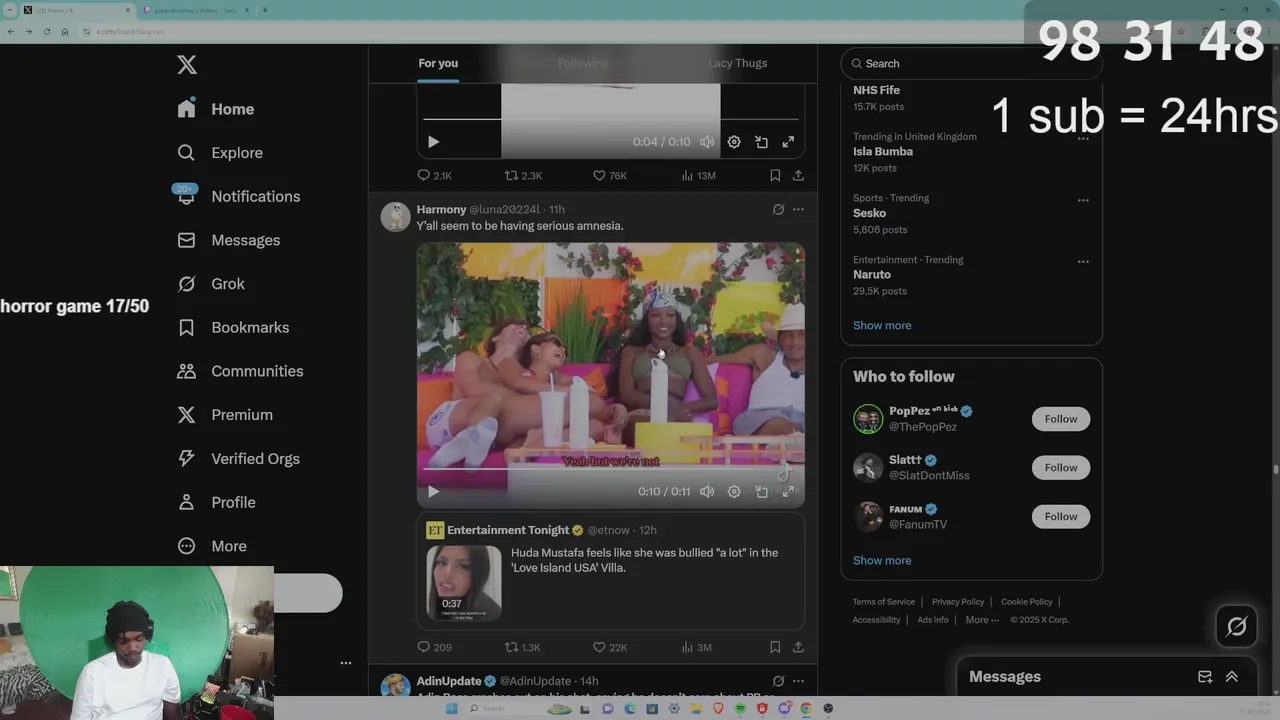Switch to the Twitch browser tab
1280x720 pixels.
[x=195, y=10]
